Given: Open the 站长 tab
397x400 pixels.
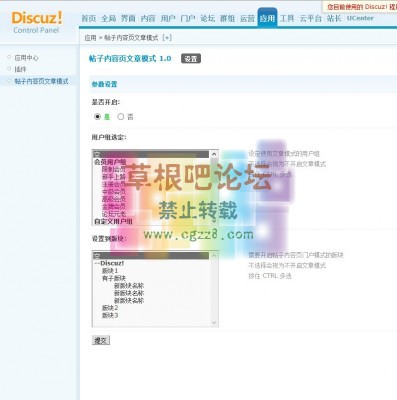Looking at the screenshot, I should coord(334,19).
